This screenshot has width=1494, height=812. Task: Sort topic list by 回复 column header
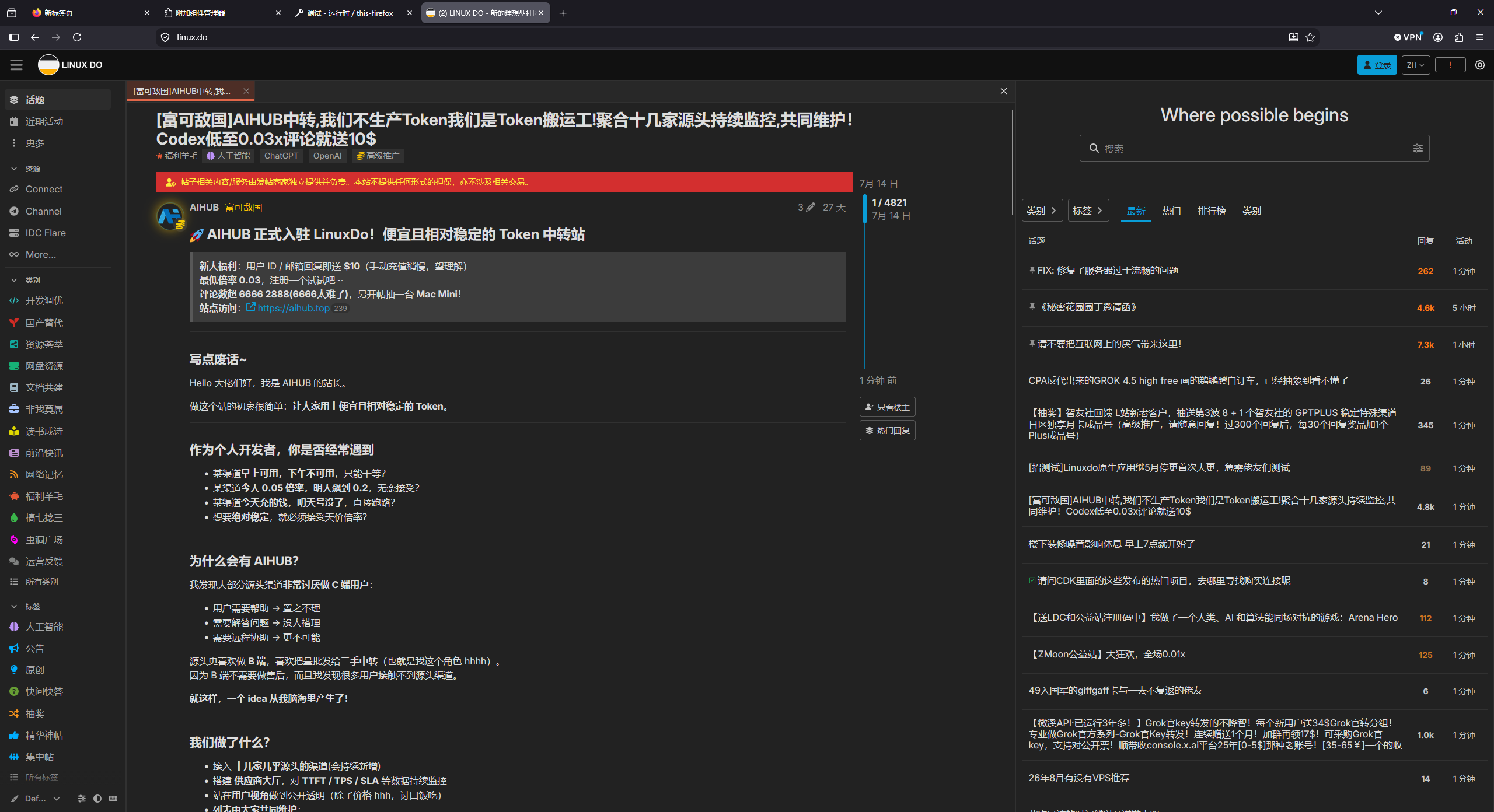(x=1425, y=241)
